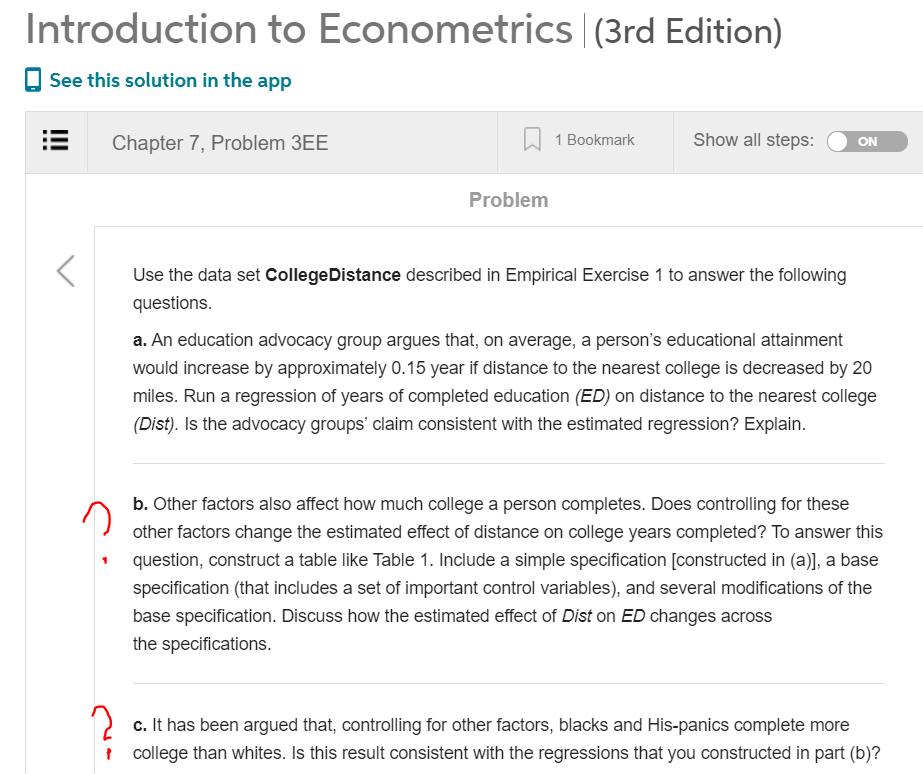The height and width of the screenshot is (774, 923).
Task: Click the hamburger list icon beside Chapter 7
Action: click(x=55, y=141)
